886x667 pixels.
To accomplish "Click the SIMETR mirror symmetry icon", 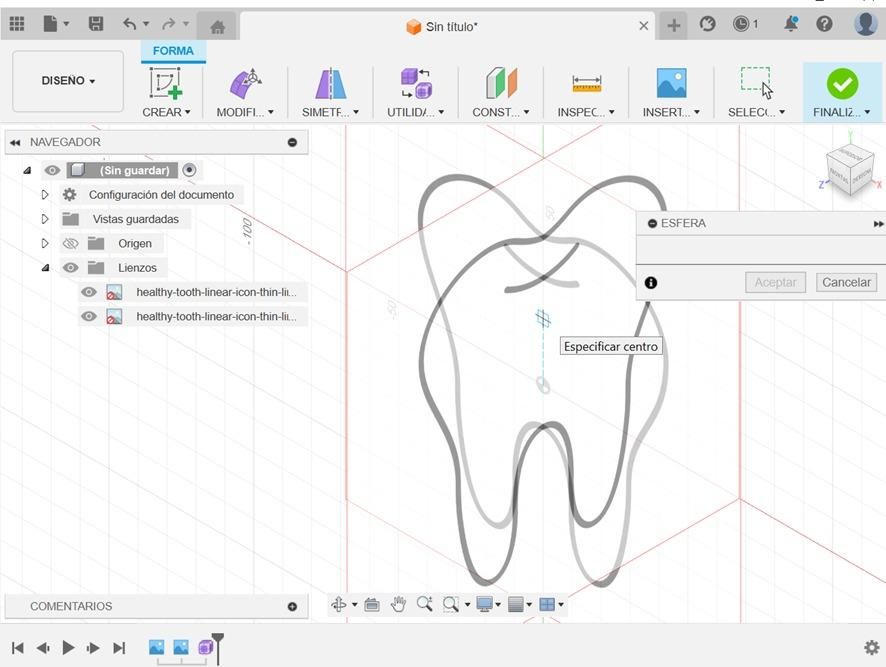I will click(331, 84).
